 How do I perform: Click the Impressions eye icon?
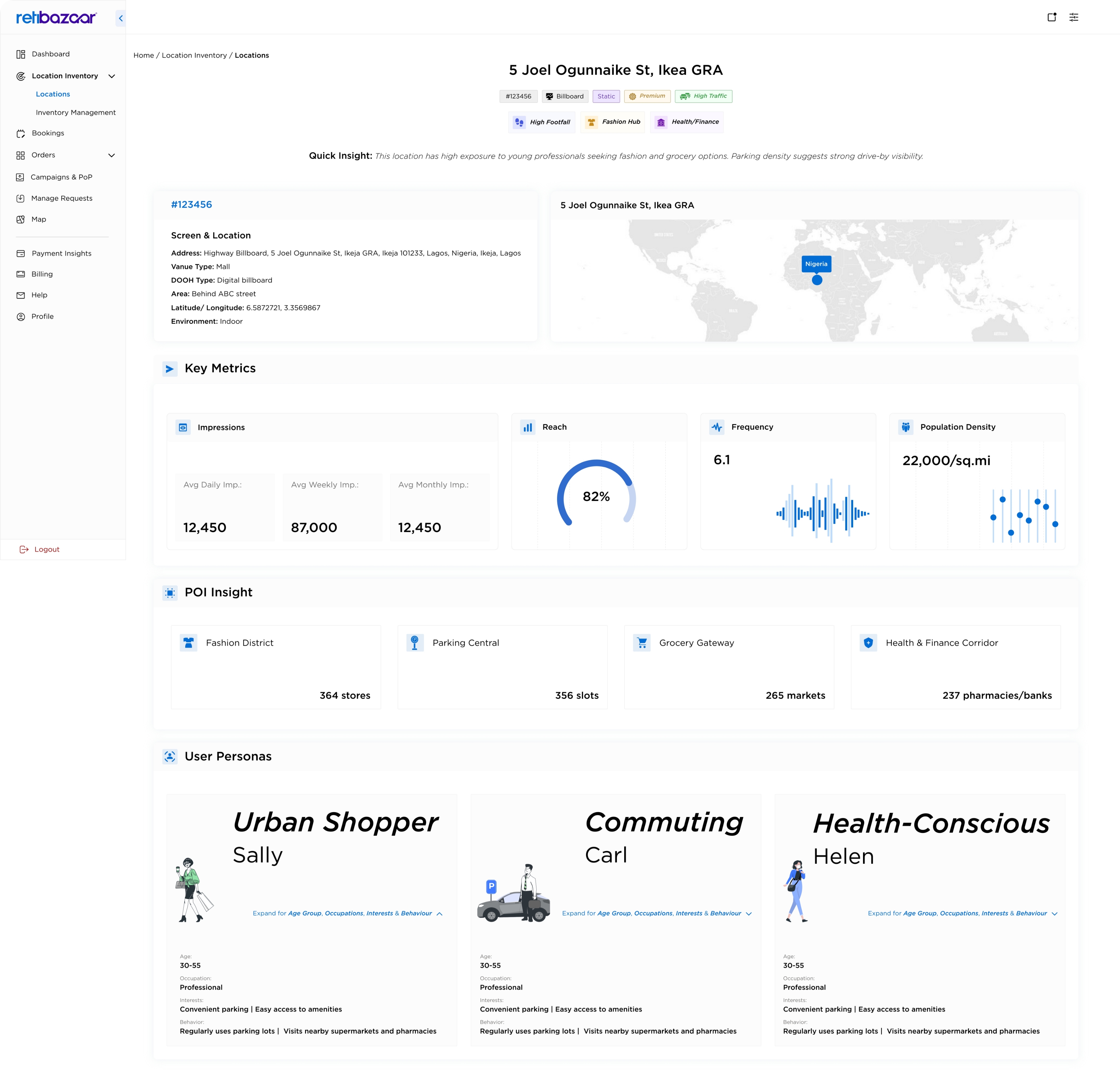(x=183, y=427)
